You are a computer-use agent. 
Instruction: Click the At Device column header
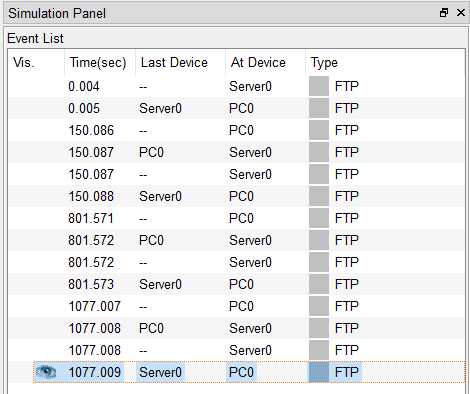pyautogui.click(x=258, y=62)
